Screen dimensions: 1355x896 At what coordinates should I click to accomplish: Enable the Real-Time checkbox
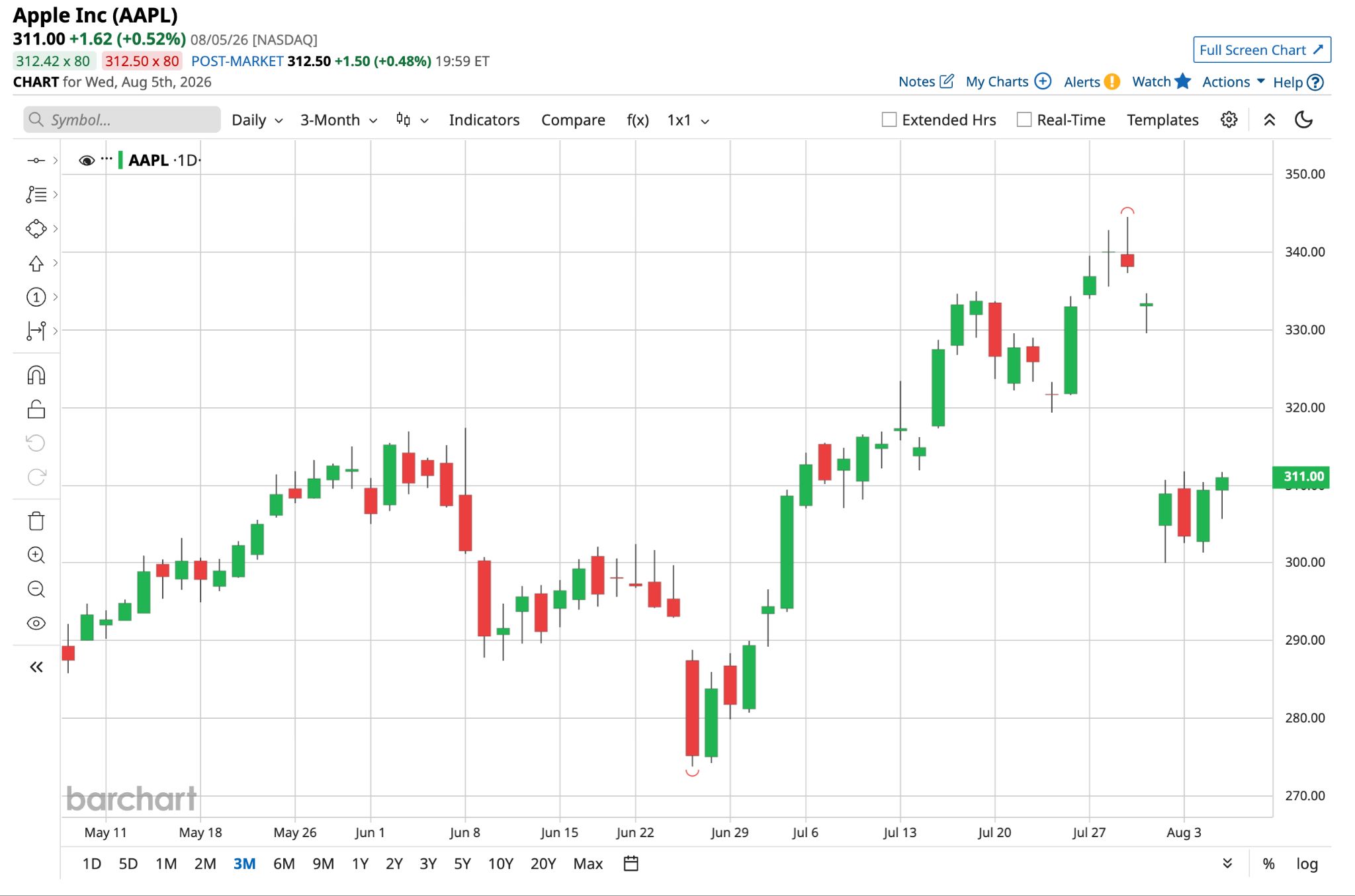click(1024, 120)
